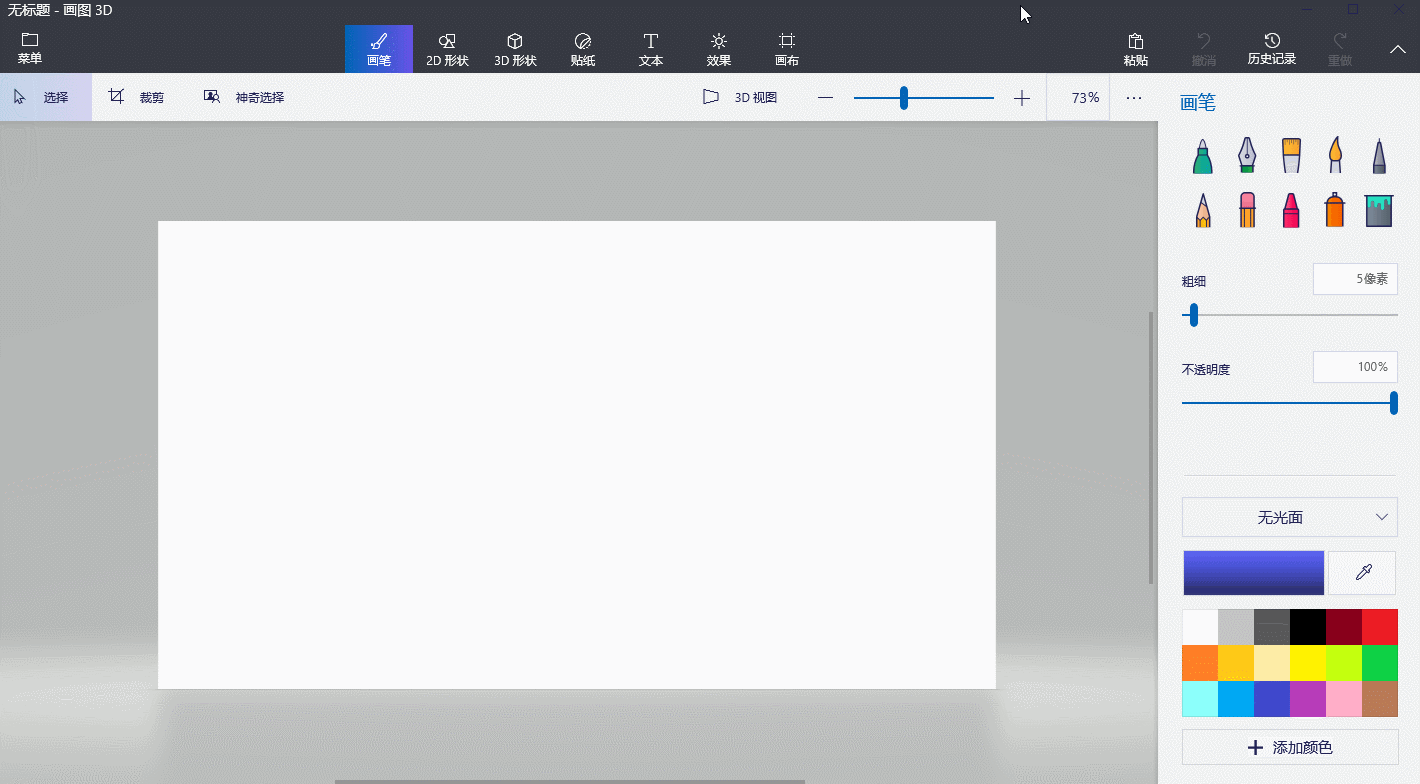The height and width of the screenshot is (784, 1420).
Task: Click the zoom out minus icon
Action: [825, 98]
